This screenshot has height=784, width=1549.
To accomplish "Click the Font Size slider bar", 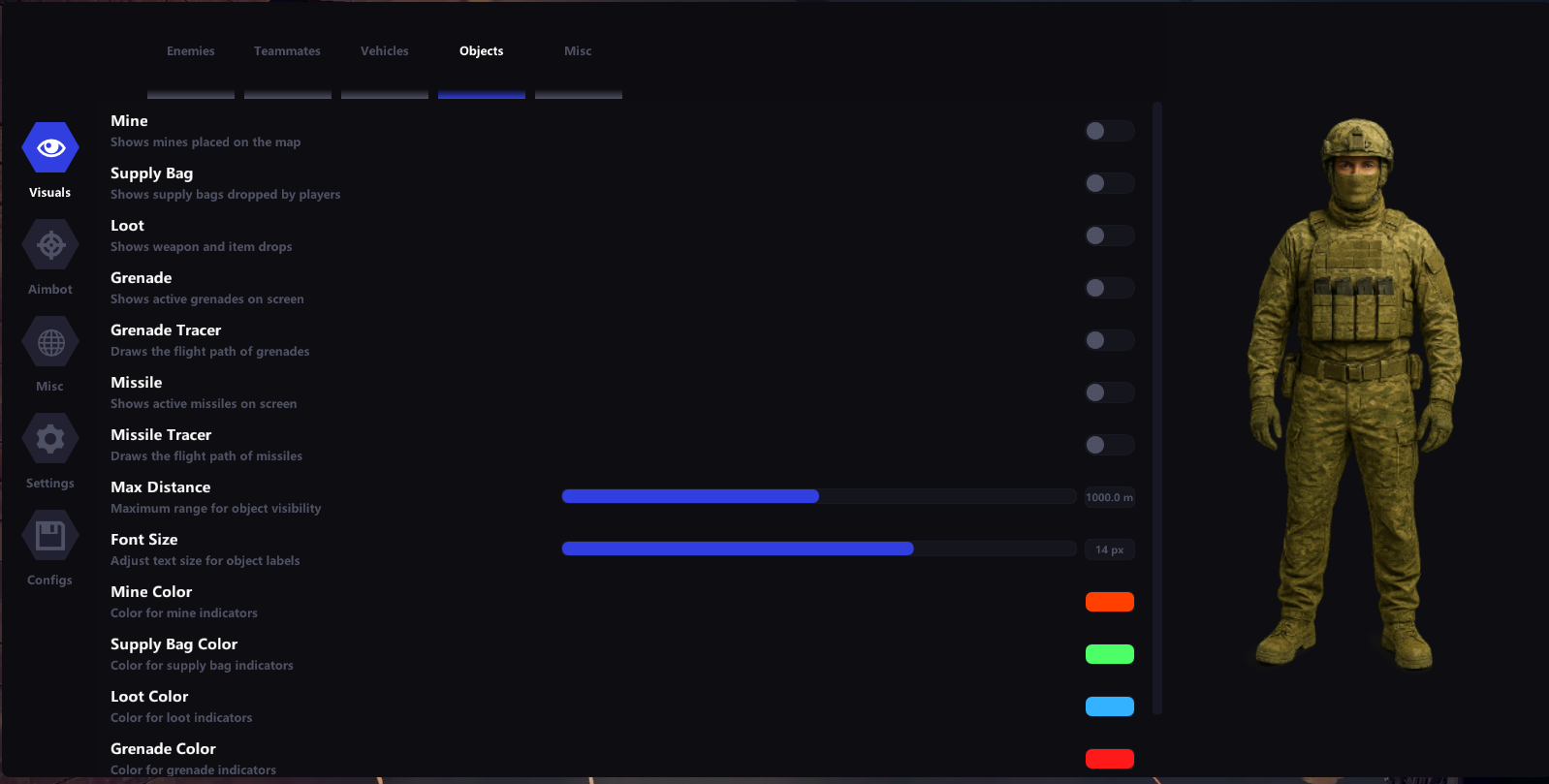I will [x=818, y=549].
